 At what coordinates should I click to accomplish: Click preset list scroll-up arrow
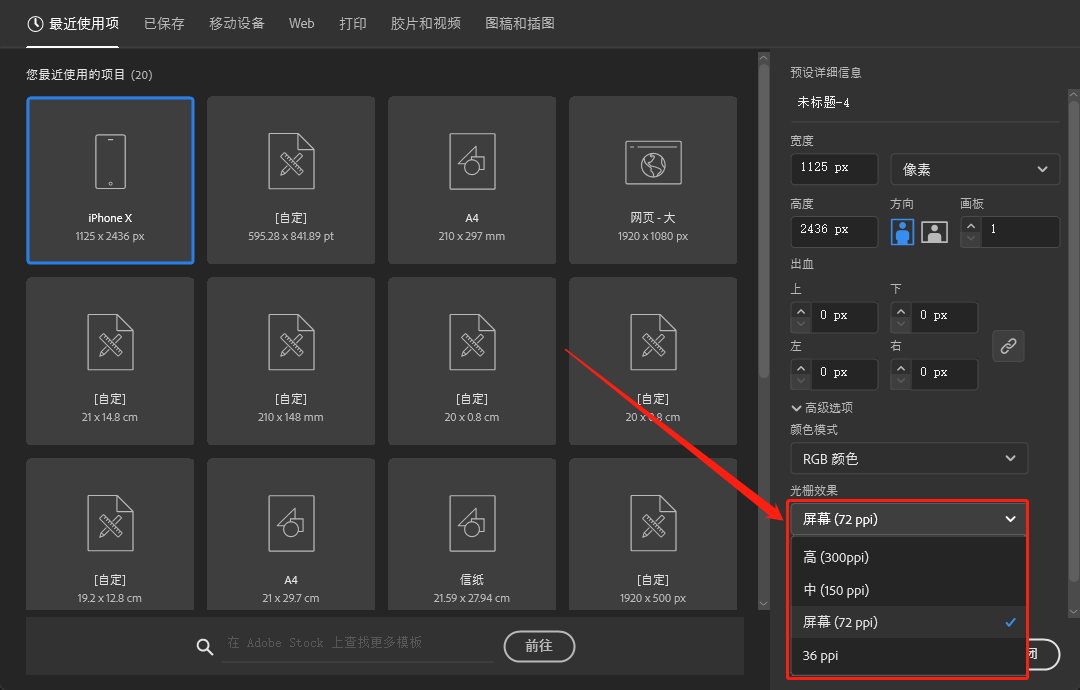click(763, 59)
